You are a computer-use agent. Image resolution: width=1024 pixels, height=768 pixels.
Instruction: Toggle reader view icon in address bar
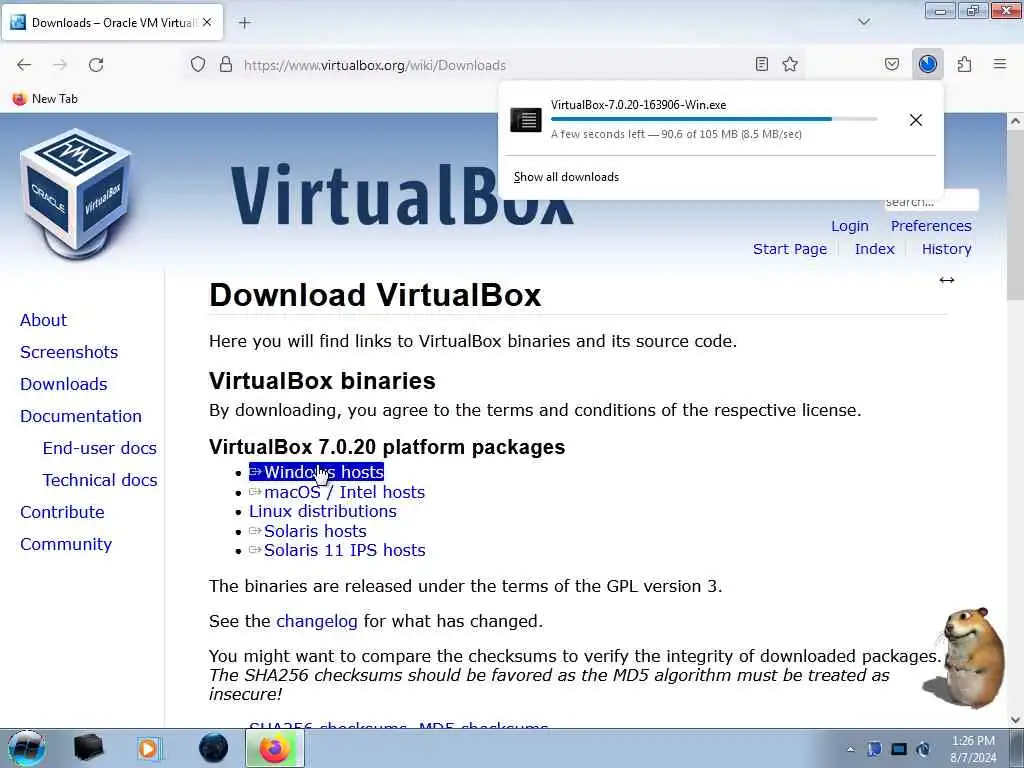[761, 64]
